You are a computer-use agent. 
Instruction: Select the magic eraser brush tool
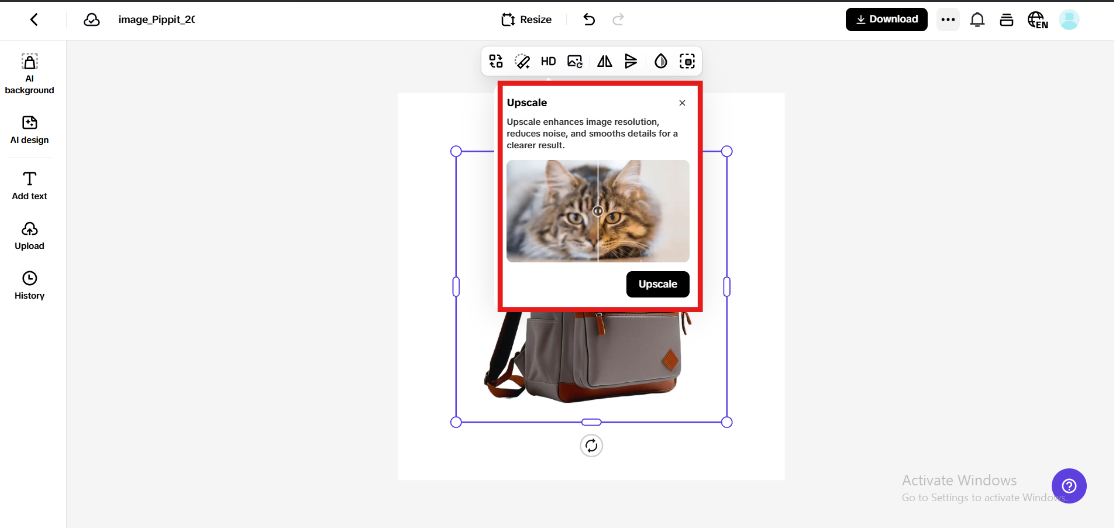point(522,61)
